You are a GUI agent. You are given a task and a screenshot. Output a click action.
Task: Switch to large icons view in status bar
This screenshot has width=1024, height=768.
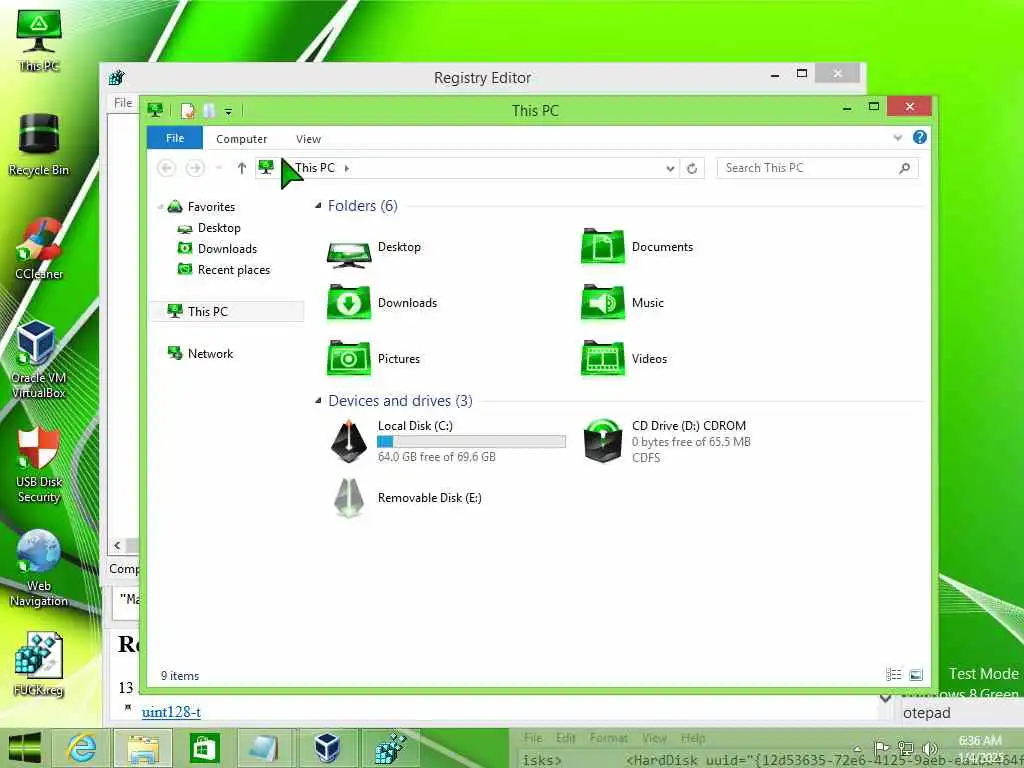[x=916, y=675]
